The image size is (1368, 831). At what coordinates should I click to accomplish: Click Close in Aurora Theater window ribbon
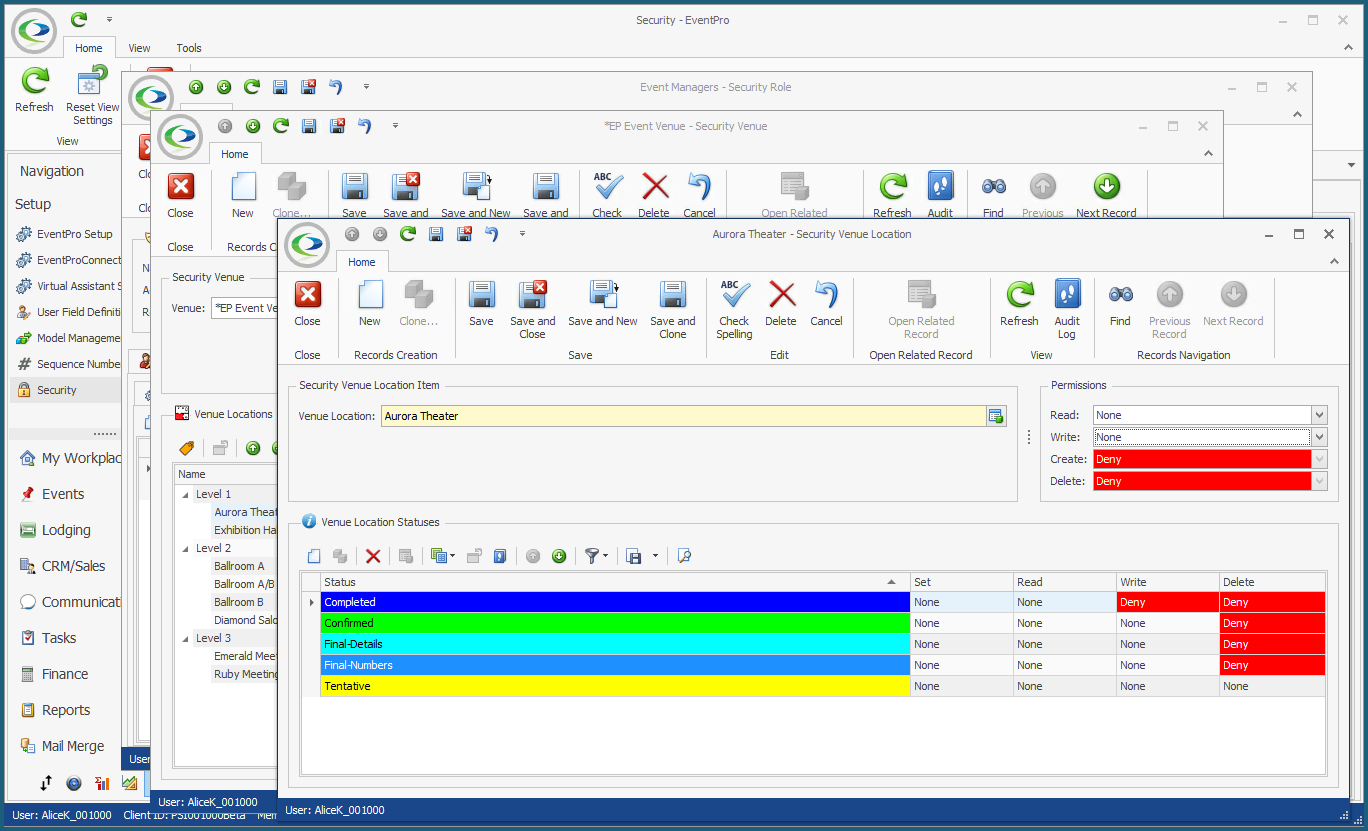tap(307, 304)
